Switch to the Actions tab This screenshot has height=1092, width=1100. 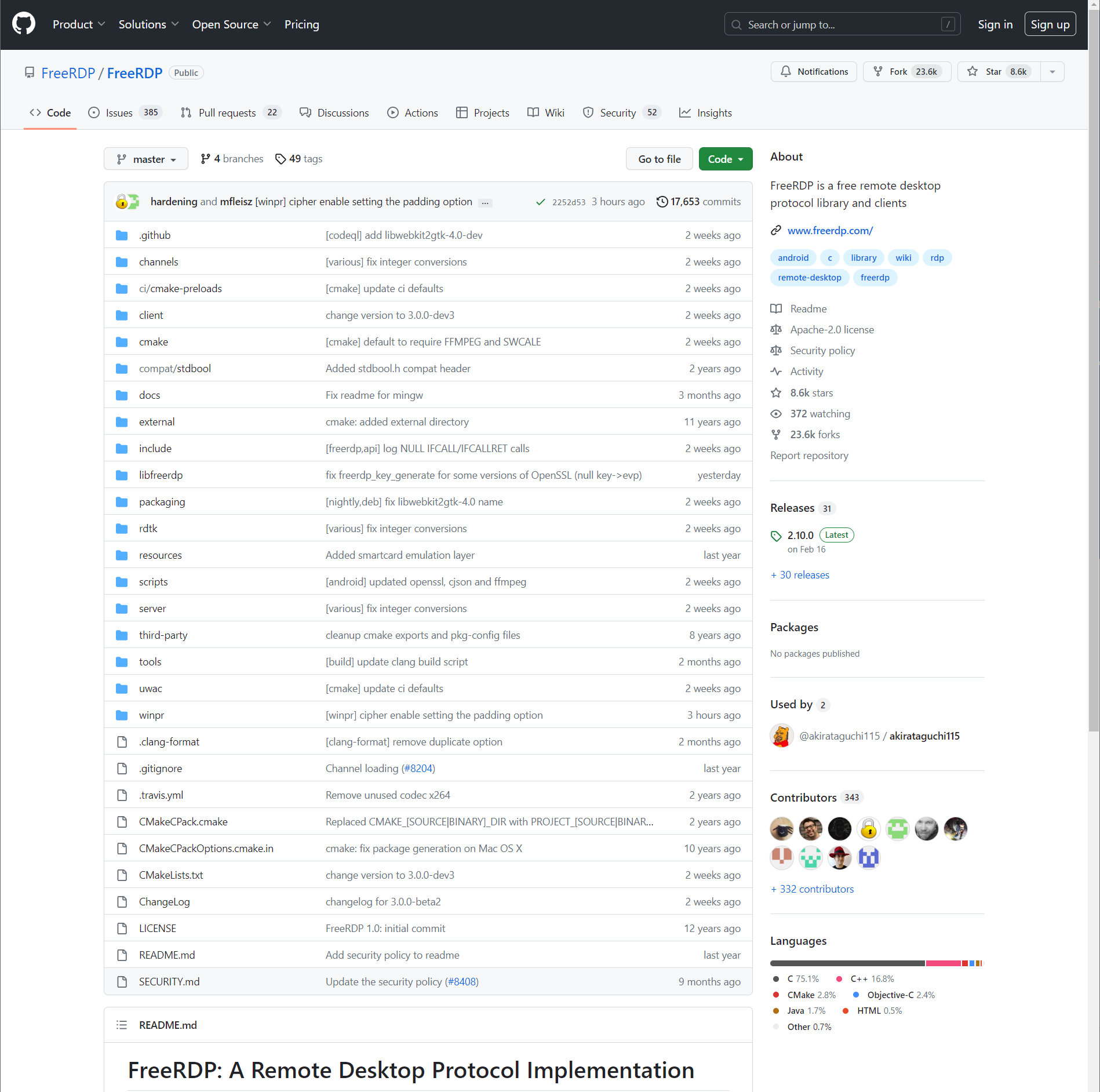tap(413, 112)
